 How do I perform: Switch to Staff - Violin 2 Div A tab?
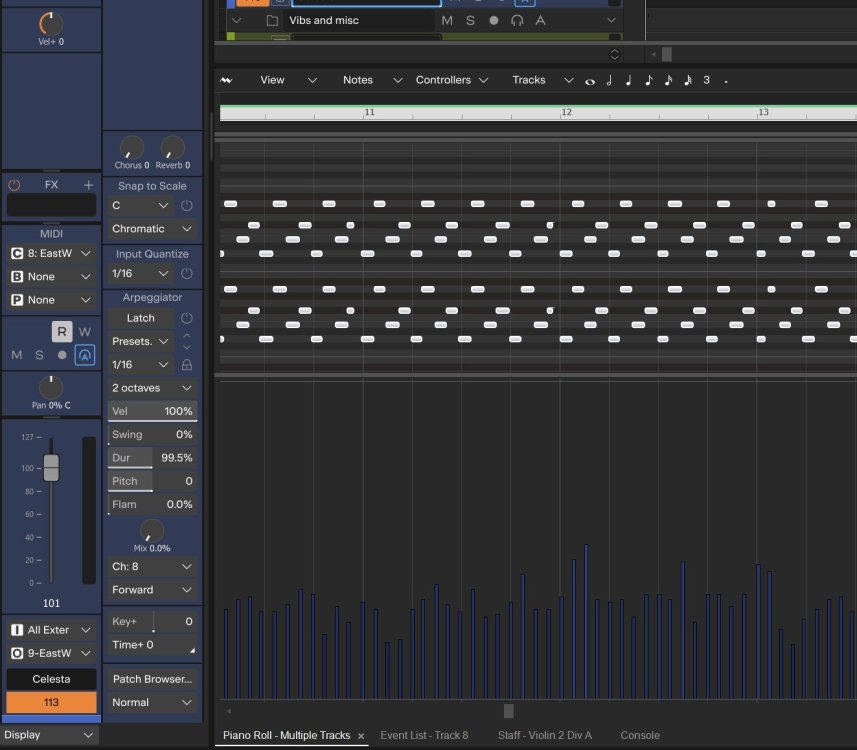point(544,736)
